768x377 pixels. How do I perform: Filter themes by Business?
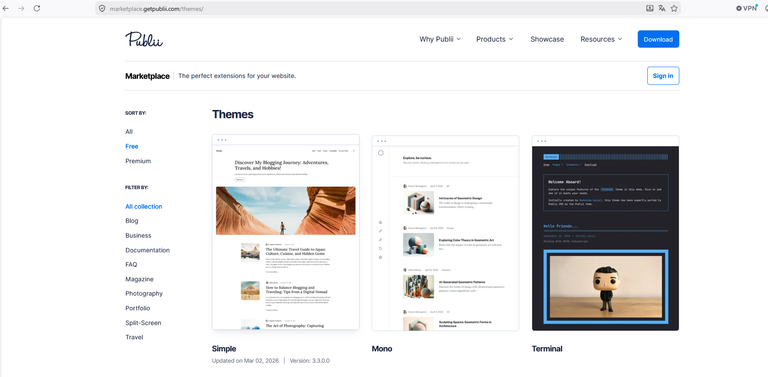tap(138, 236)
